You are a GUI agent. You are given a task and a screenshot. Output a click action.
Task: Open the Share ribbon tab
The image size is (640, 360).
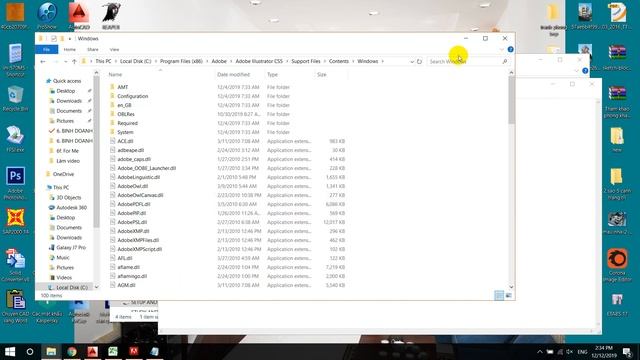(93, 49)
